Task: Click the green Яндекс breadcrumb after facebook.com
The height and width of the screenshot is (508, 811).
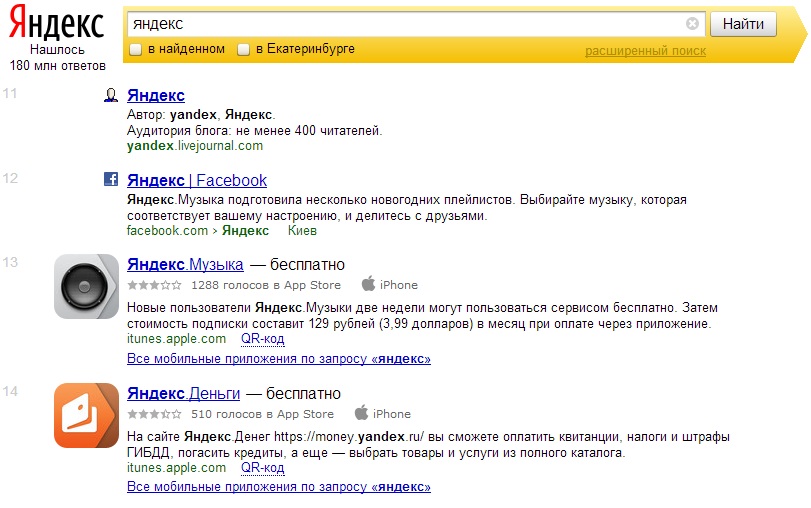Action: tap(245, 231)
